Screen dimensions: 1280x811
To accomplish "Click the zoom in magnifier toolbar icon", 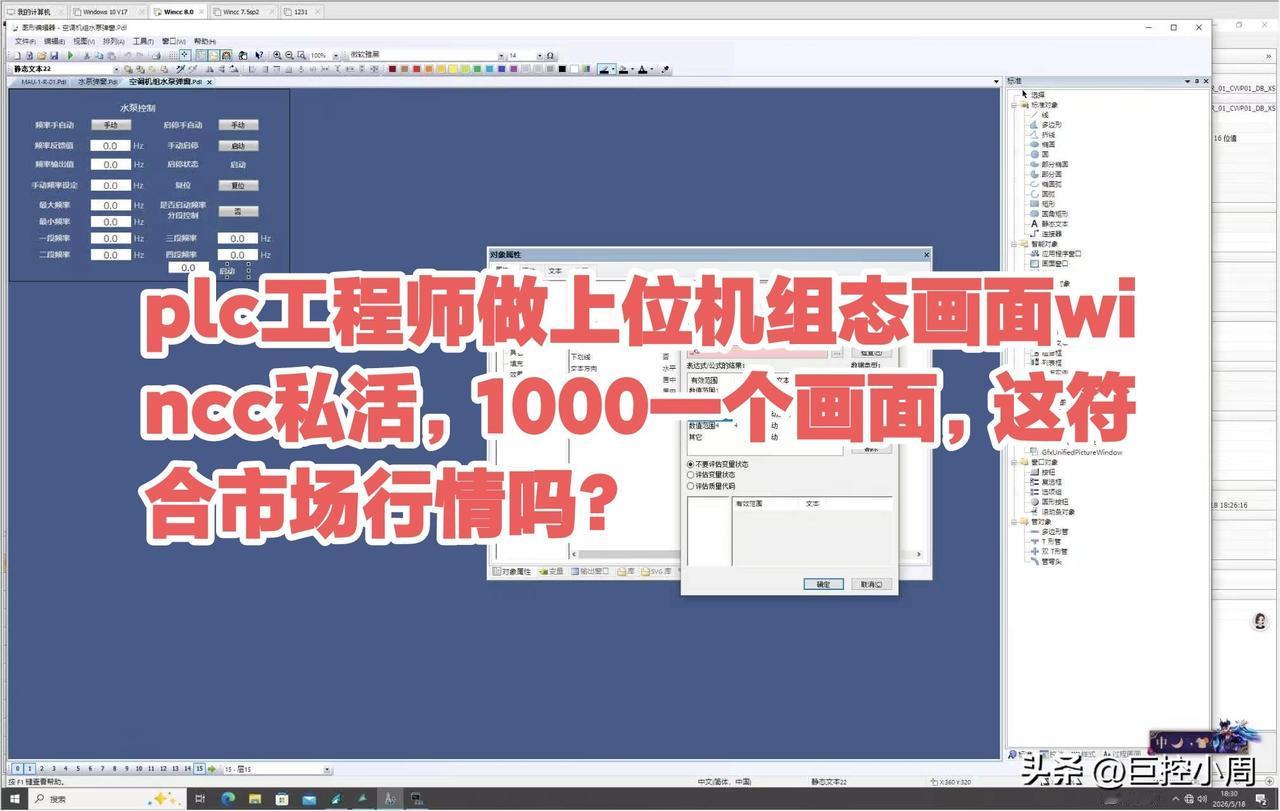I will point(277,56).
